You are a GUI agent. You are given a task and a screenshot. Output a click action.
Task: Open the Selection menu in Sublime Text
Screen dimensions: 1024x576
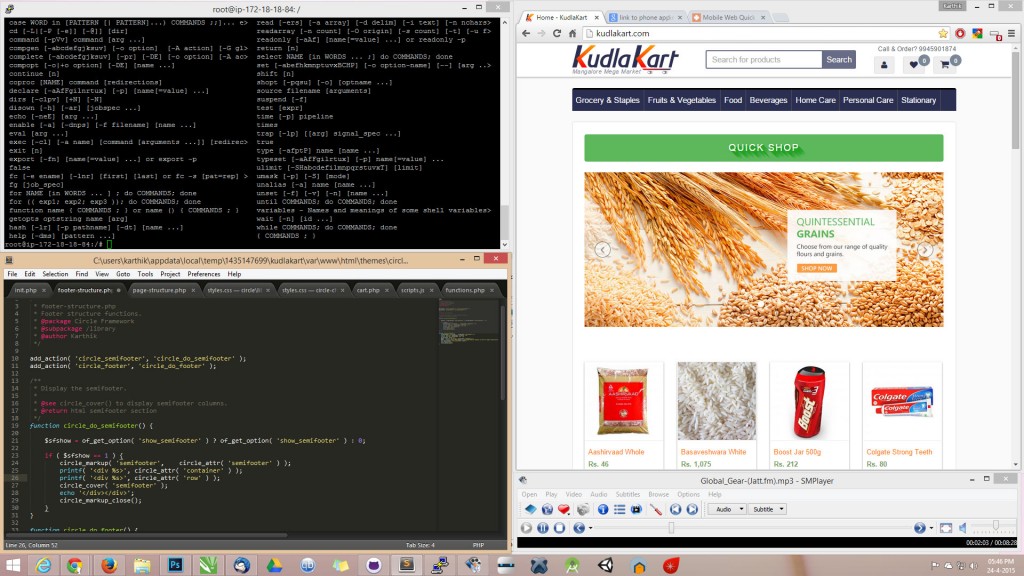point(55,274)
